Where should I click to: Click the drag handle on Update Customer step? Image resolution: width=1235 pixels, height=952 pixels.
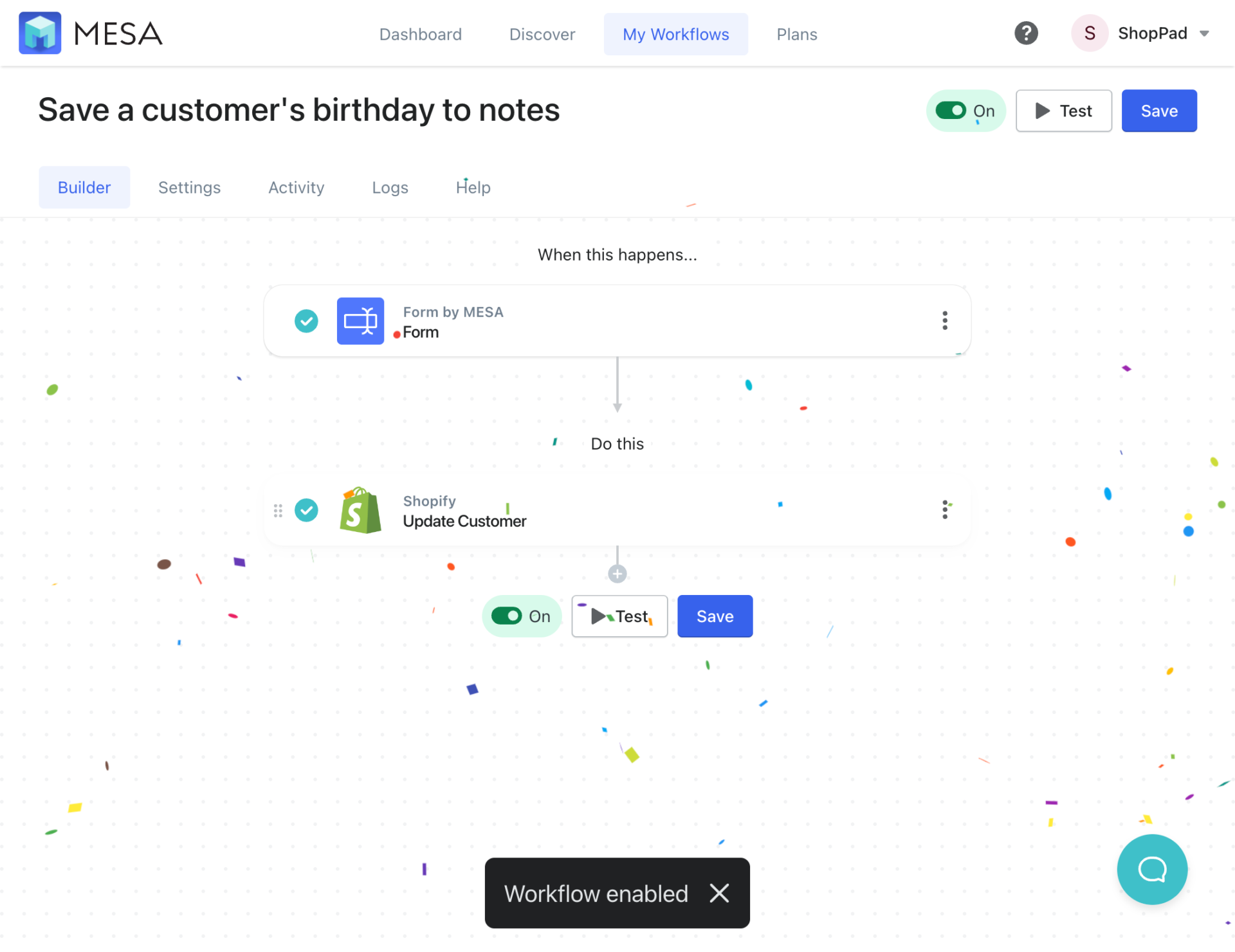tap(279, 510)
